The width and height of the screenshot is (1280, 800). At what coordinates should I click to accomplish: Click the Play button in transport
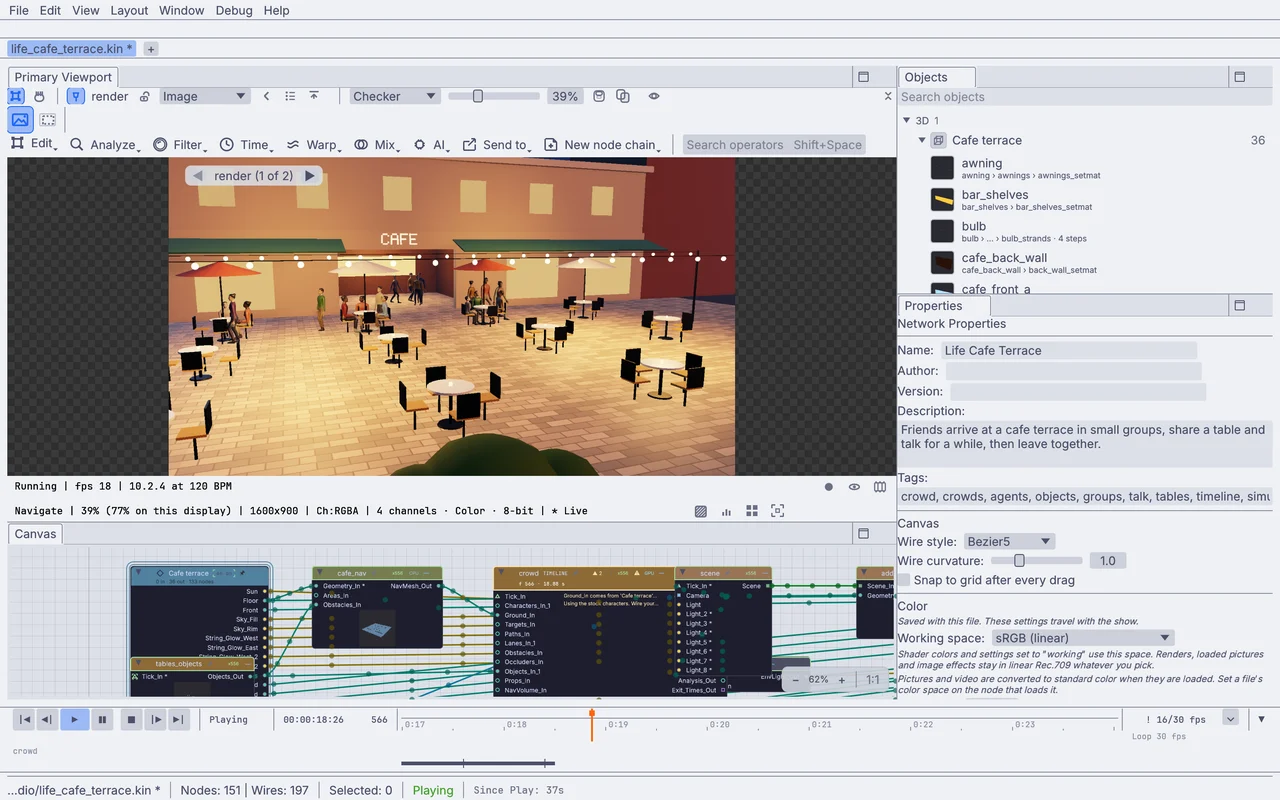click(x=74, y=719)
